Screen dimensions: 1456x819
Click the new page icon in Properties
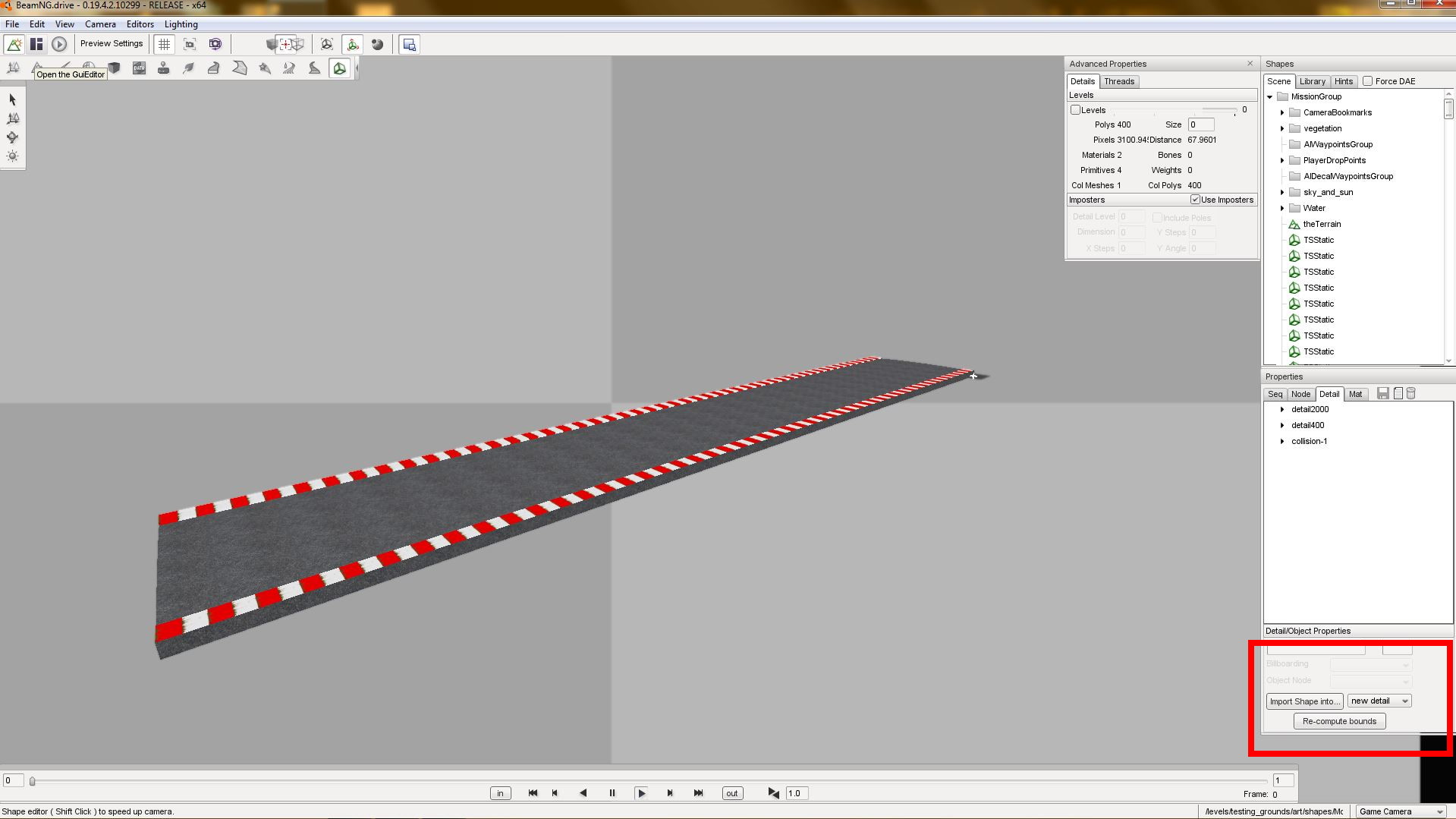coord(1398,393)
